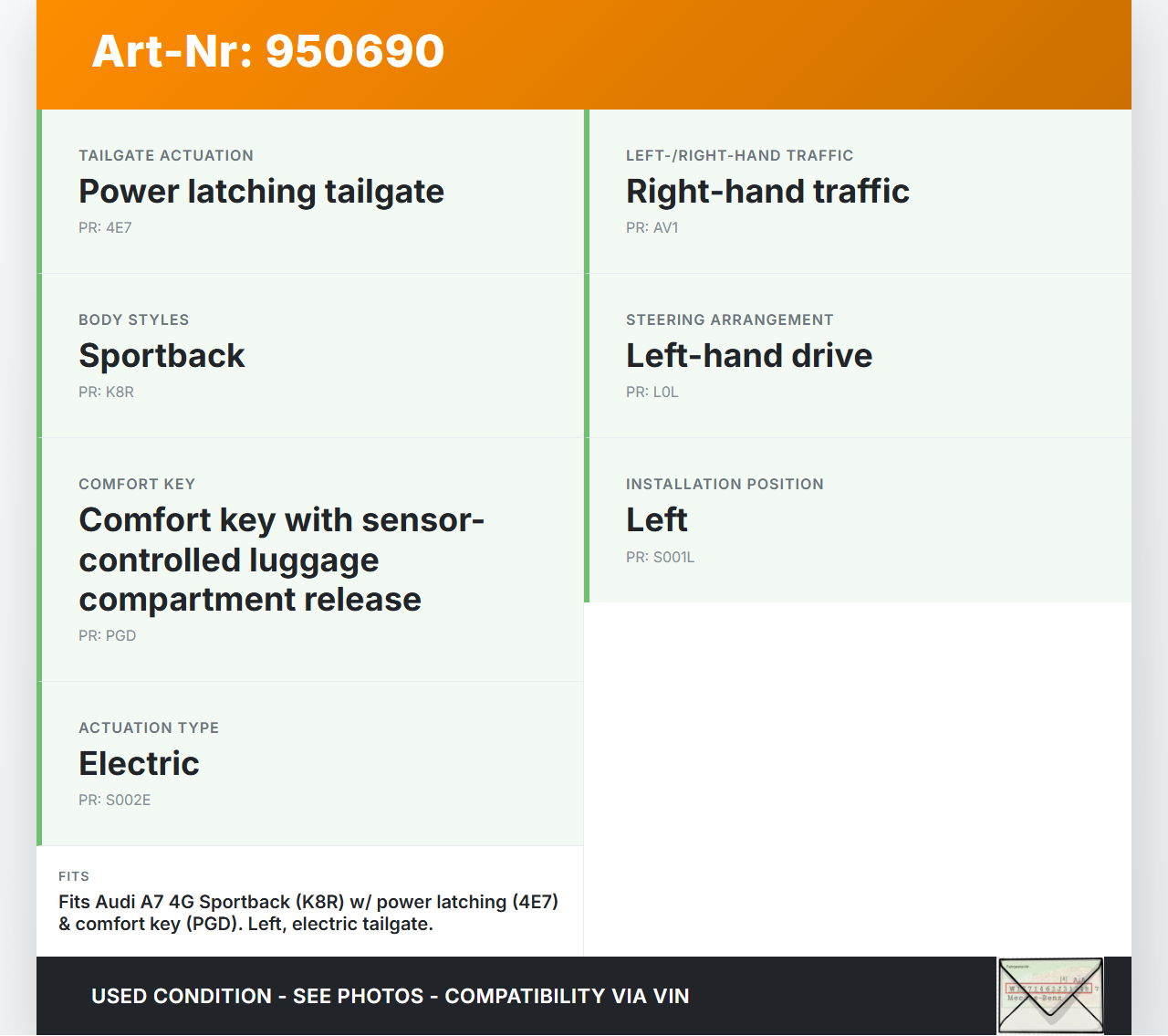Viewport: 1168px width, 1036px height.
Task: Click the Tailgate Actuation label
Action: pos(166,156)
